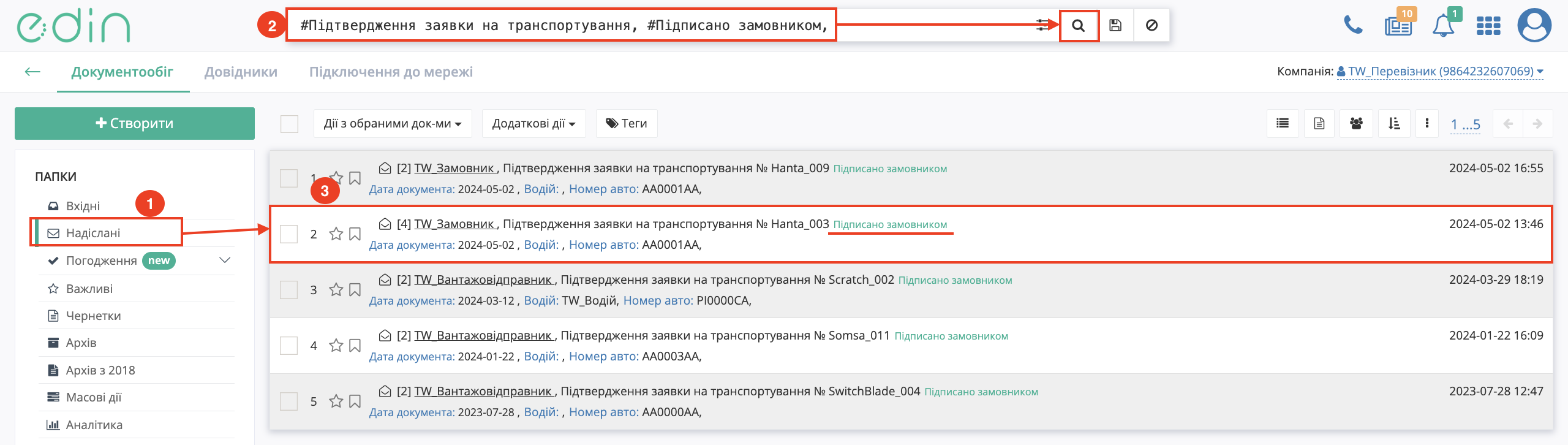
Task: Star the Hanta_003 document
Action: [336, 234]
